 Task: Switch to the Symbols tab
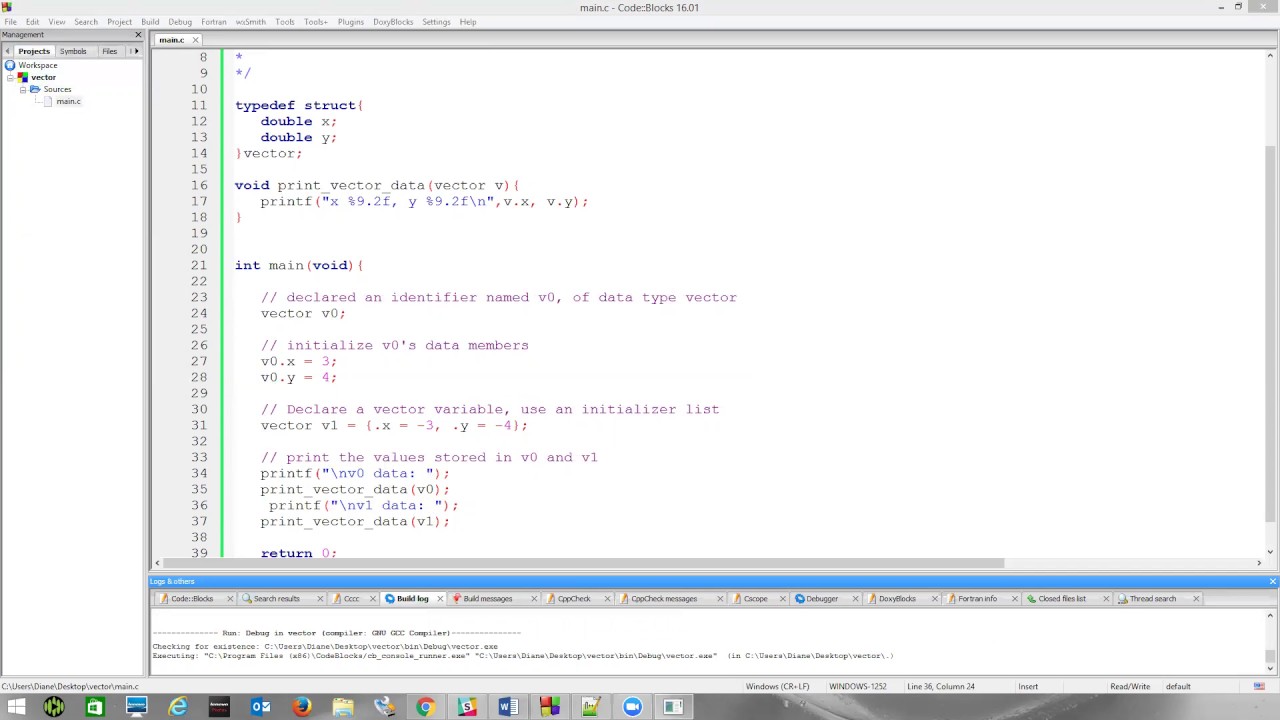point(73,51)
